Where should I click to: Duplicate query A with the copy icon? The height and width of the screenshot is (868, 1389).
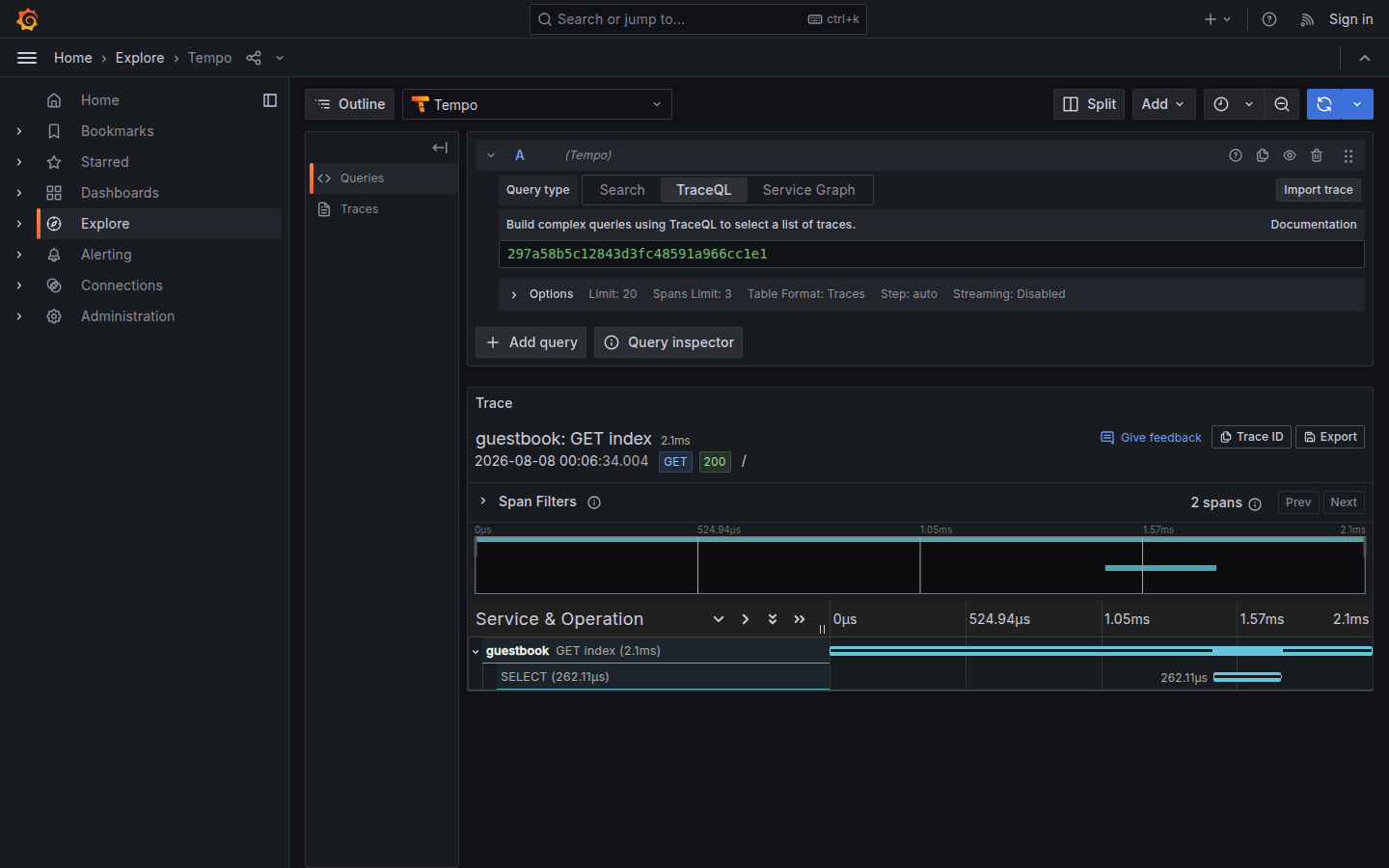(1263, 155)
